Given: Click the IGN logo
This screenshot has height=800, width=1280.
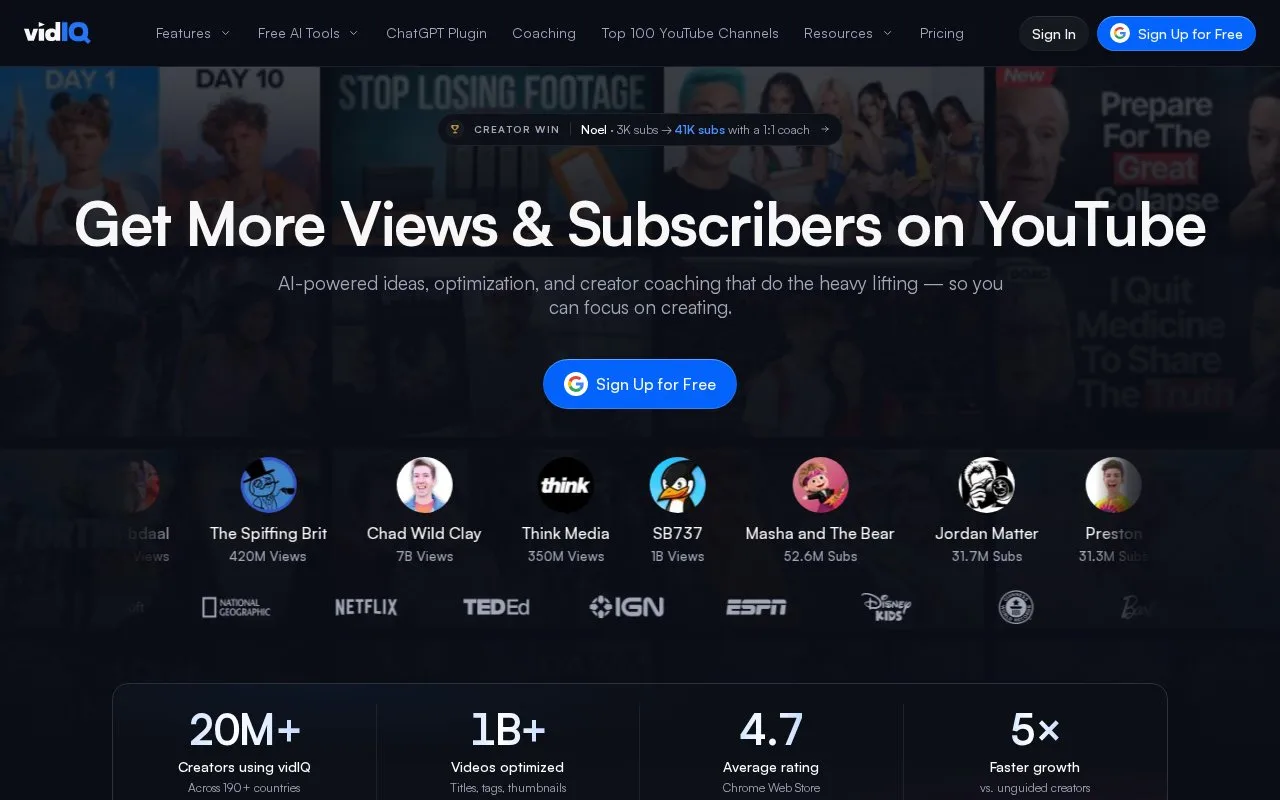Looking at the screenshot, I should click(626, 607).
